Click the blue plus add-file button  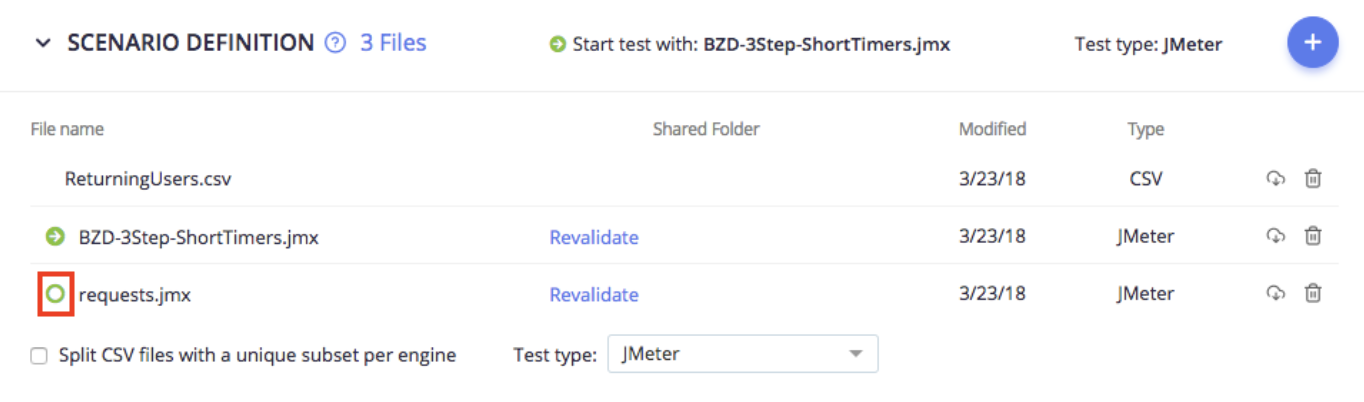(x=1312, y=43)
